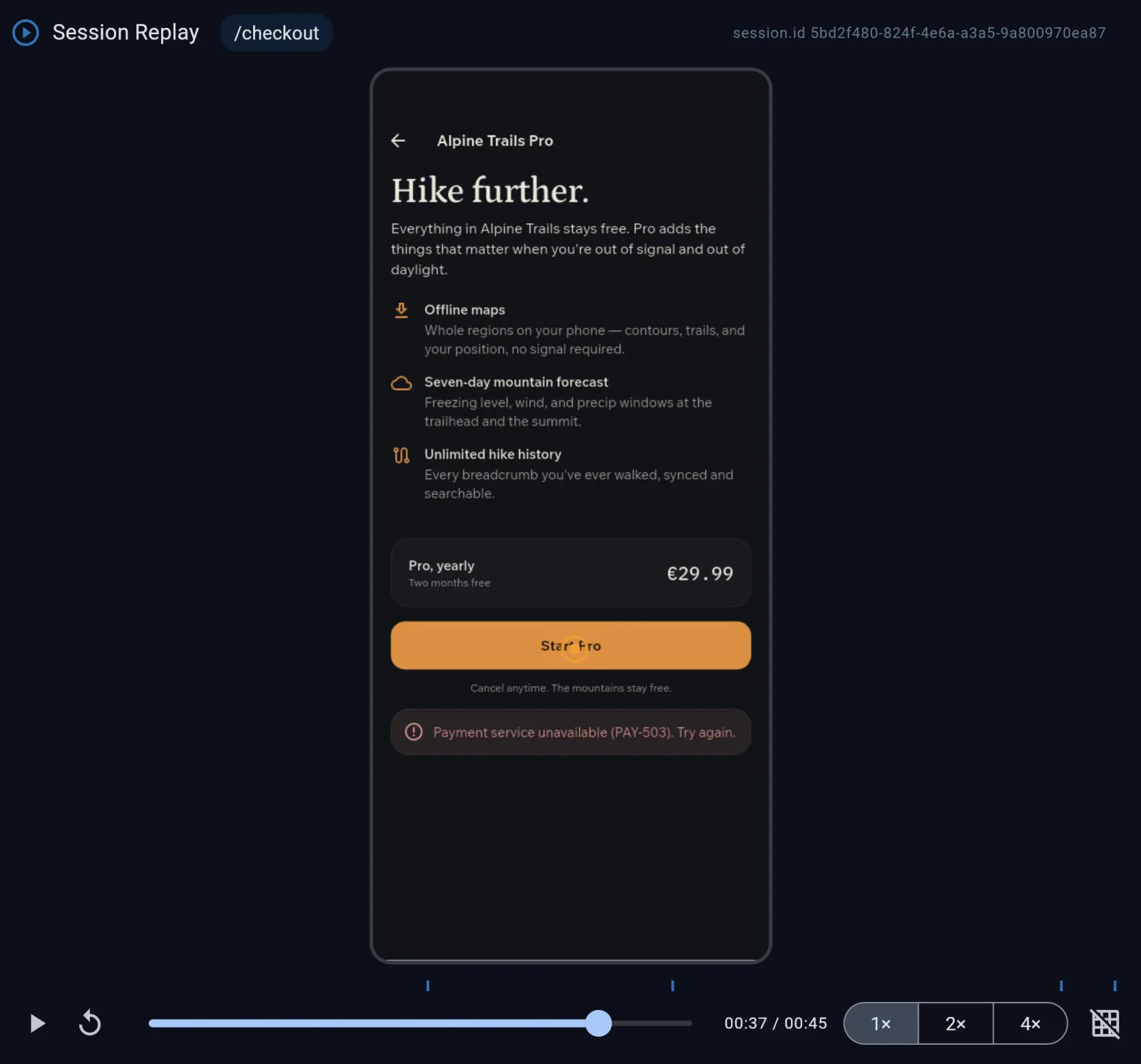Click the 'Seven-day mountain forecast' feature title
1141x1064 pixels.
(x=516, y=382)
